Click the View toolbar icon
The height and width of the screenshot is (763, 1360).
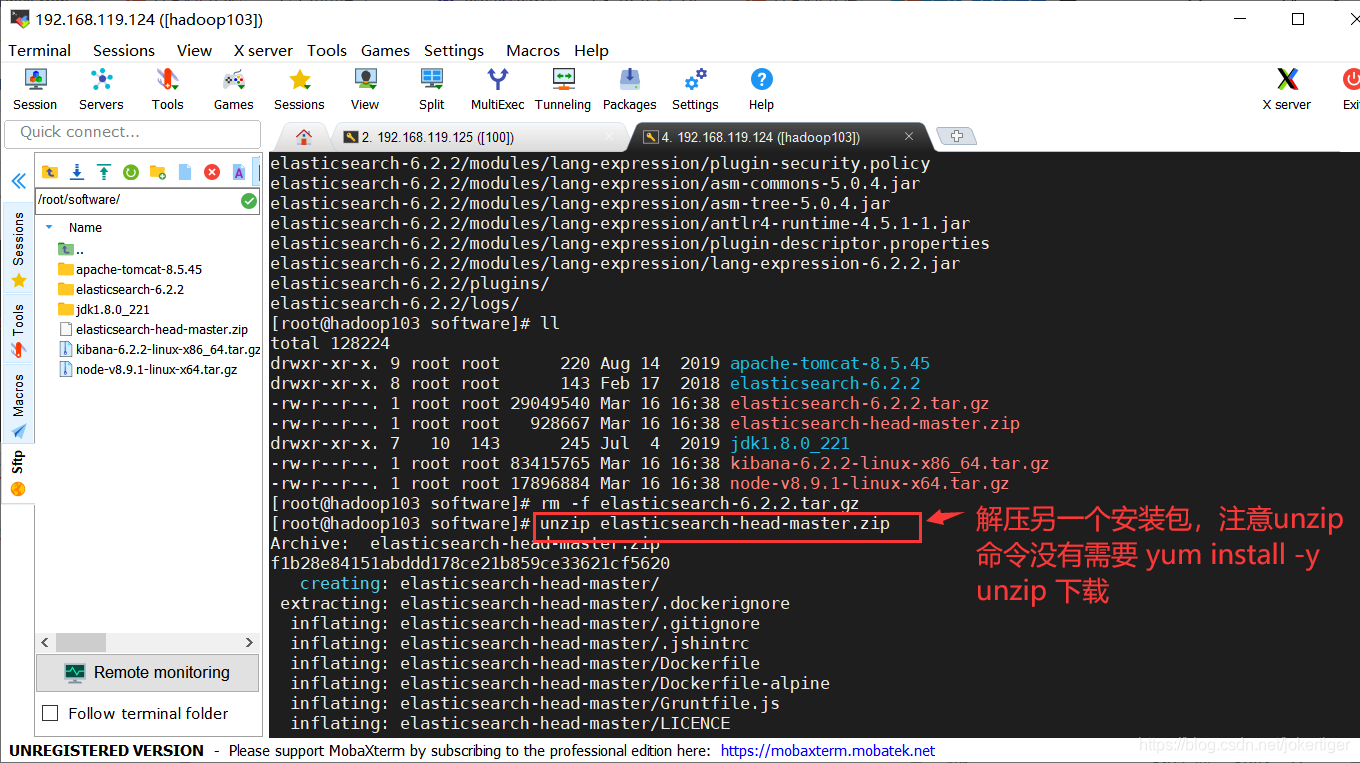pyautogui.click(x=365, y=89)
